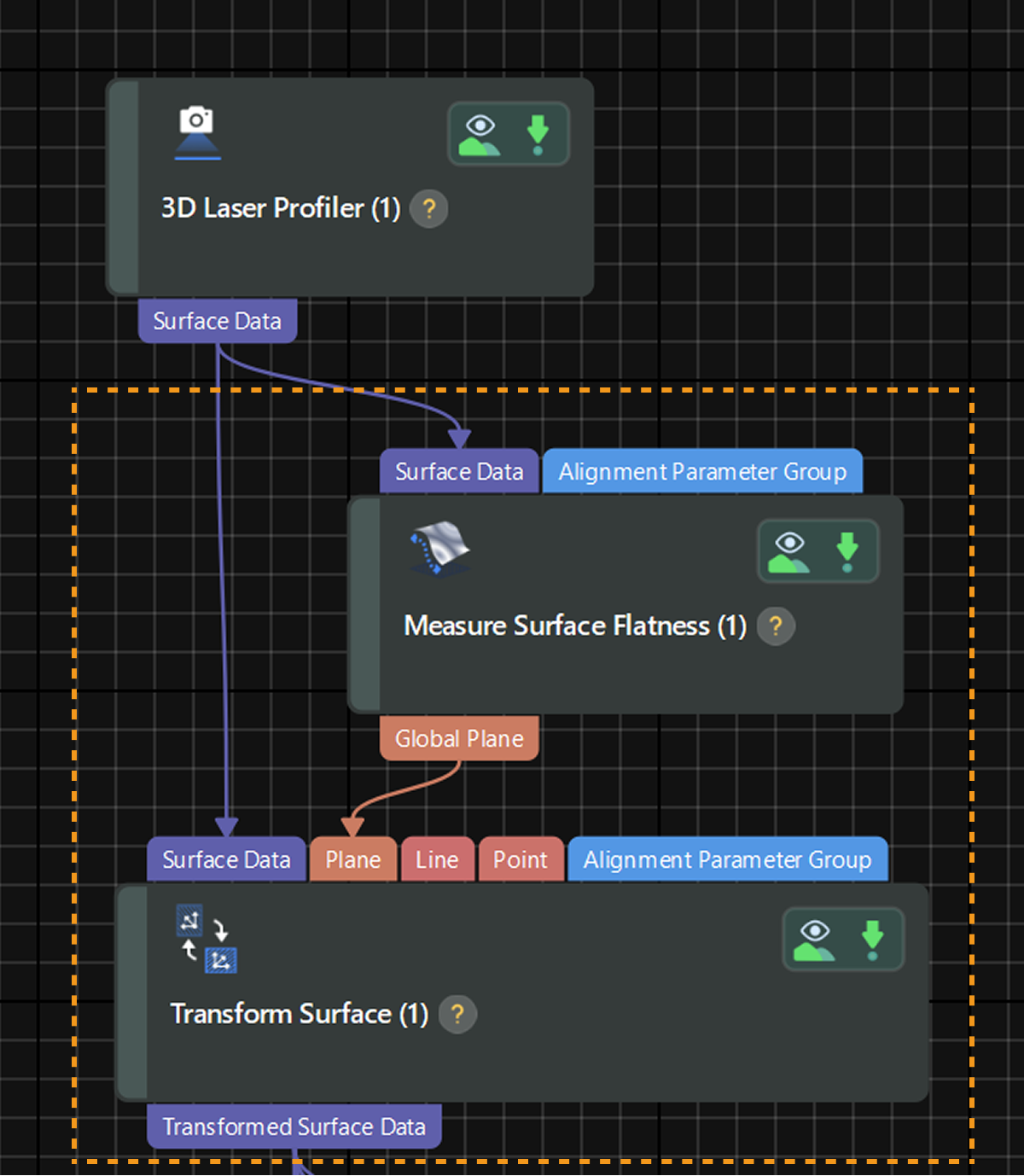Select the Plane input port on Transform Surface
This screenshot has height=1176, width=1024.
coord(352,859)
